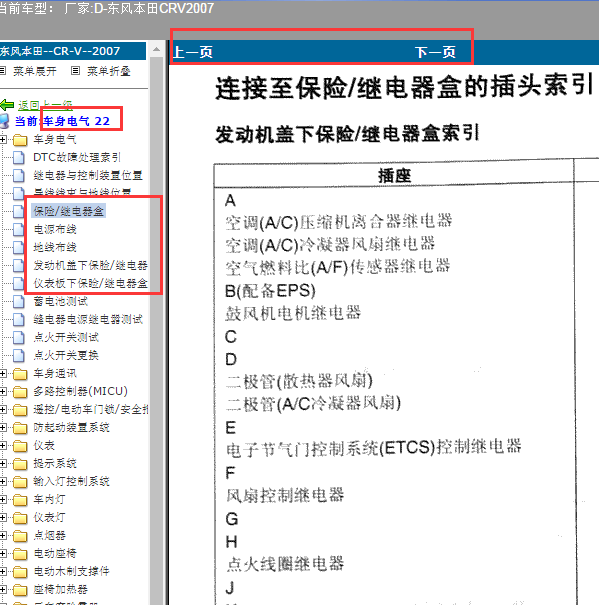Click the tree panel scroll-up arrow
This screenshot has width=599, height=605.
[x=156, y=49]
